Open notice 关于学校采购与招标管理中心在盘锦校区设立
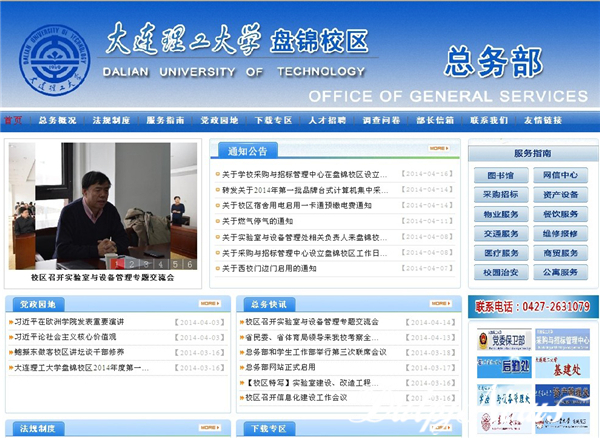This screenshot has height=438, width=600. point(305,174)
